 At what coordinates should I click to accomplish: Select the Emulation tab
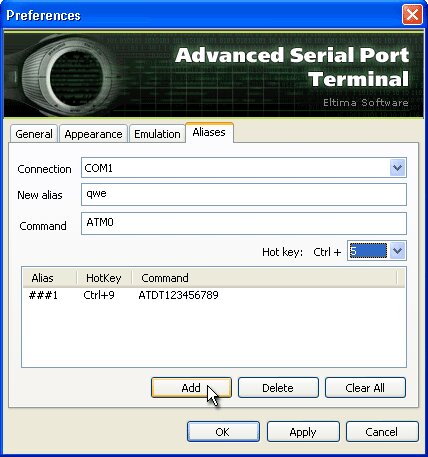[157, 134]
